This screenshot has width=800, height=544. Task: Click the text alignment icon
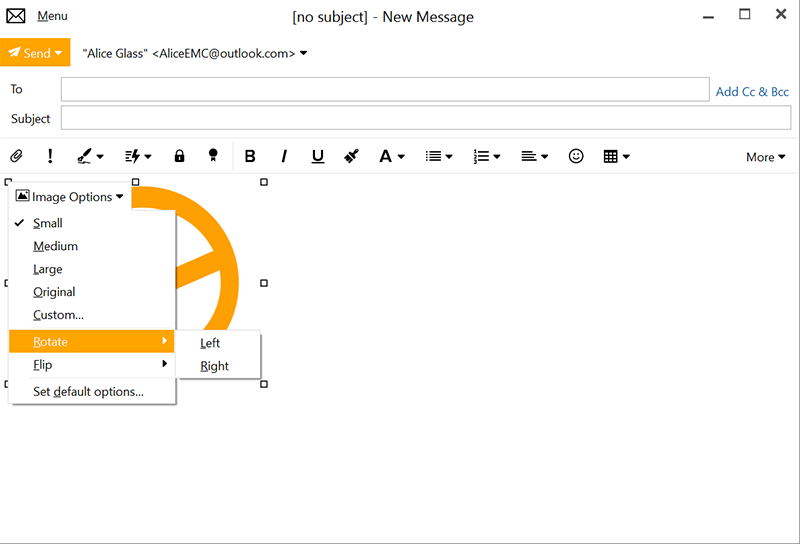pyautogui.click(x=529, y=156)
